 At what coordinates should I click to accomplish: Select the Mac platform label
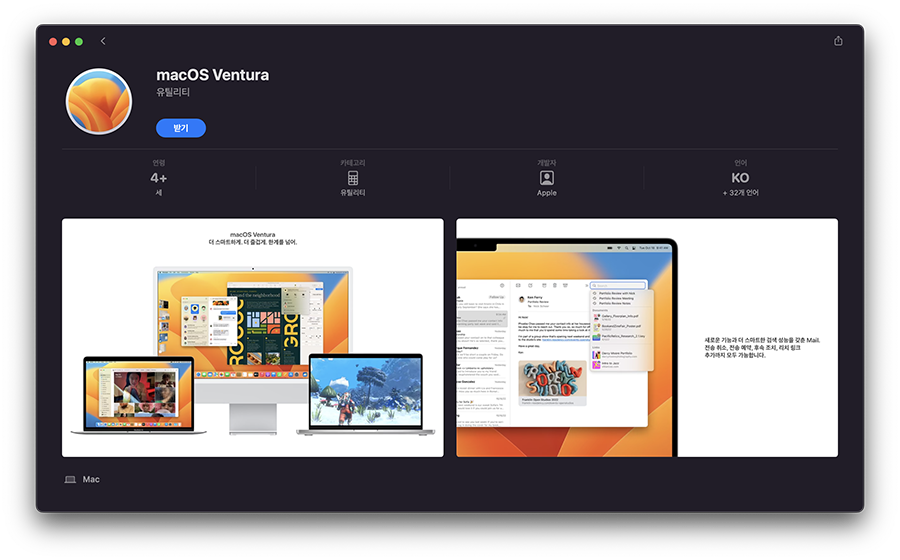91,479
